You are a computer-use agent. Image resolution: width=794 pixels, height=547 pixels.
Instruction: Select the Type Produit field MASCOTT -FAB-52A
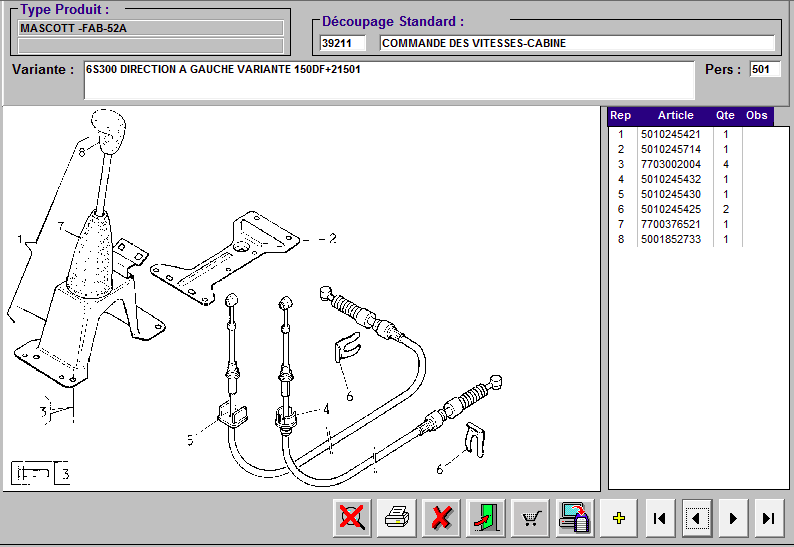coord(152,28)
